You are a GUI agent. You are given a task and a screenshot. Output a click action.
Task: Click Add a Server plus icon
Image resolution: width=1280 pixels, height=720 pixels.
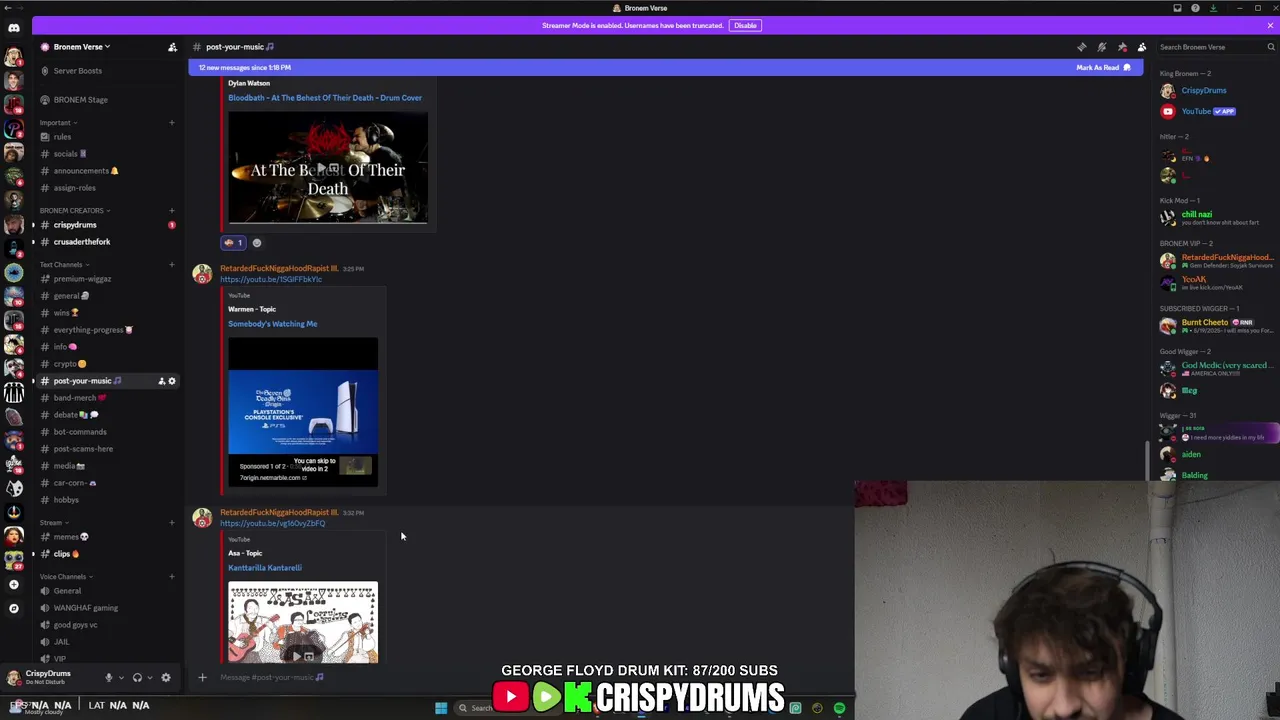[14, 585]
